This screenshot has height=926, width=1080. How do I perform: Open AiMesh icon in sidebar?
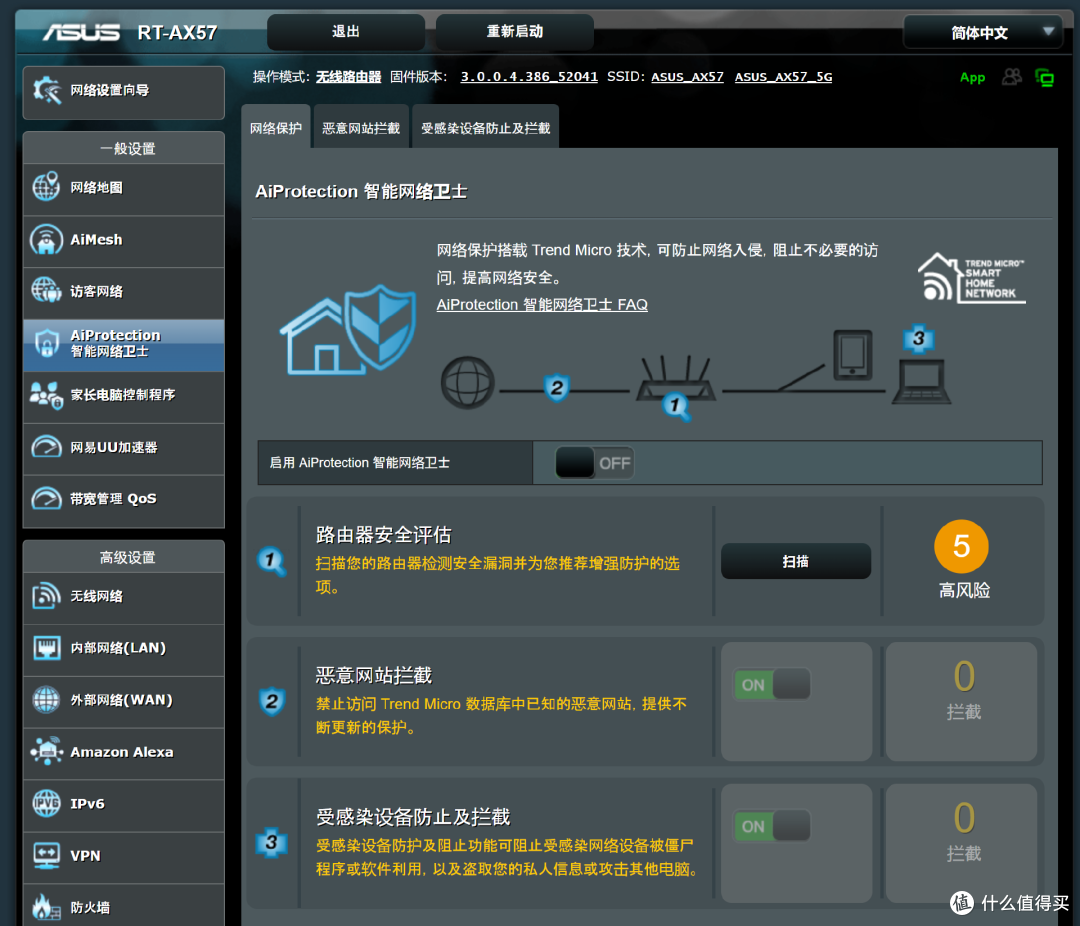[46, 239]
